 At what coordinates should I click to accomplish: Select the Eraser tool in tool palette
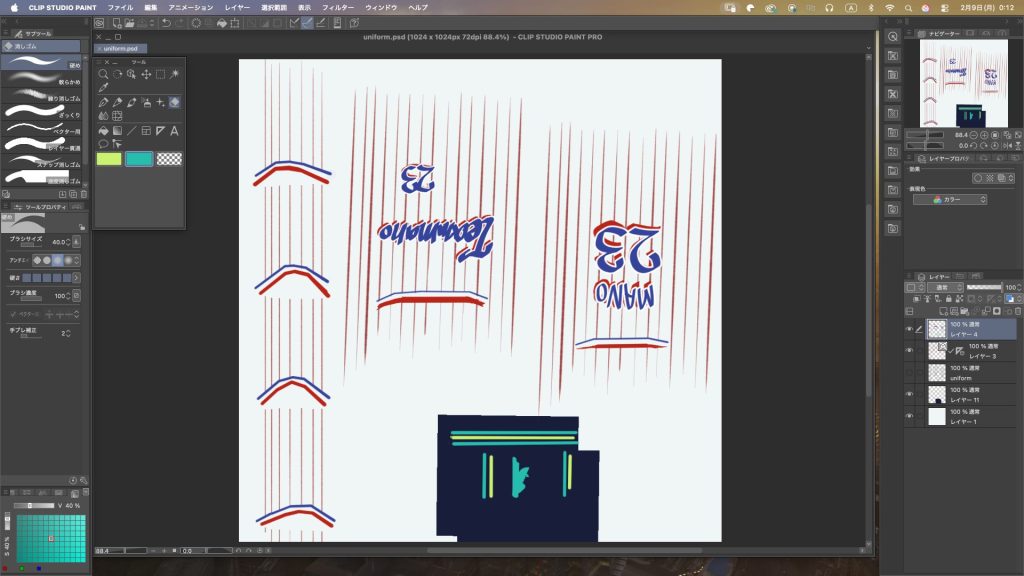[x=174, y=102]
